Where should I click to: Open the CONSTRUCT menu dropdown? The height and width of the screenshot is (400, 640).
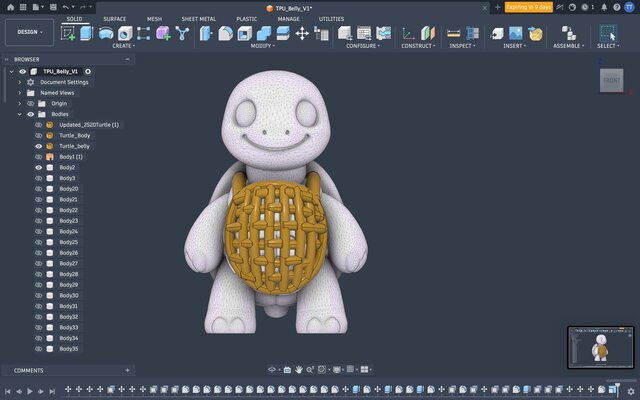[418, 46]
